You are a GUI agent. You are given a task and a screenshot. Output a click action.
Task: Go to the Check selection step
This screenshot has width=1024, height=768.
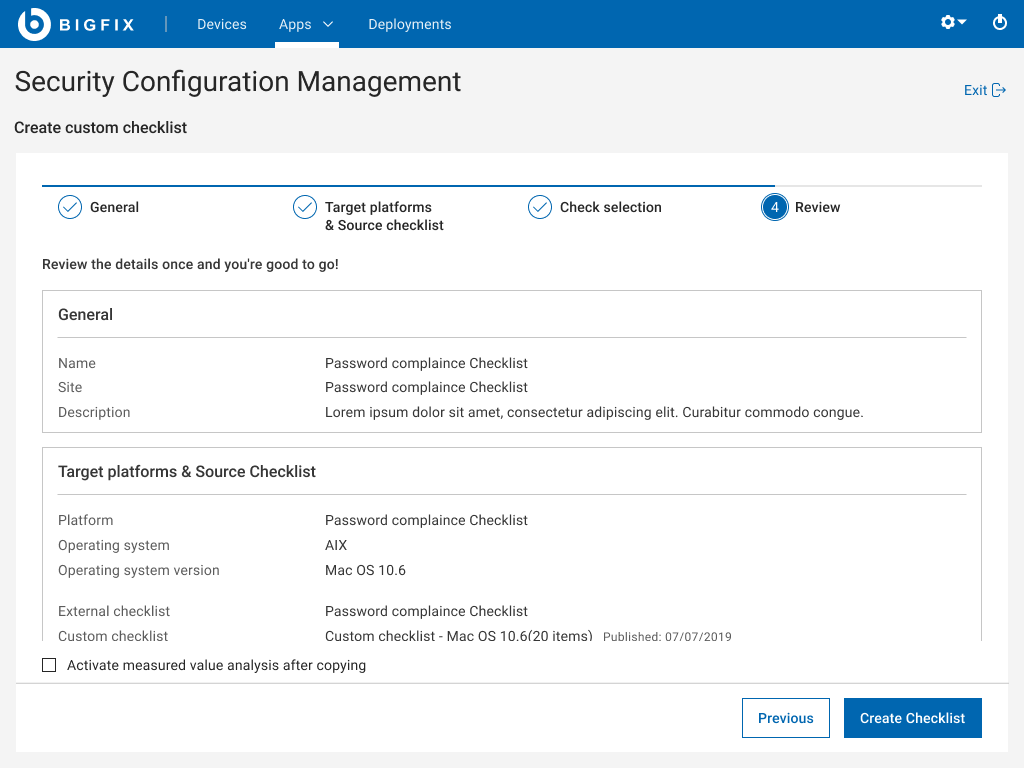pyautogui.click(x=611, y=207)
